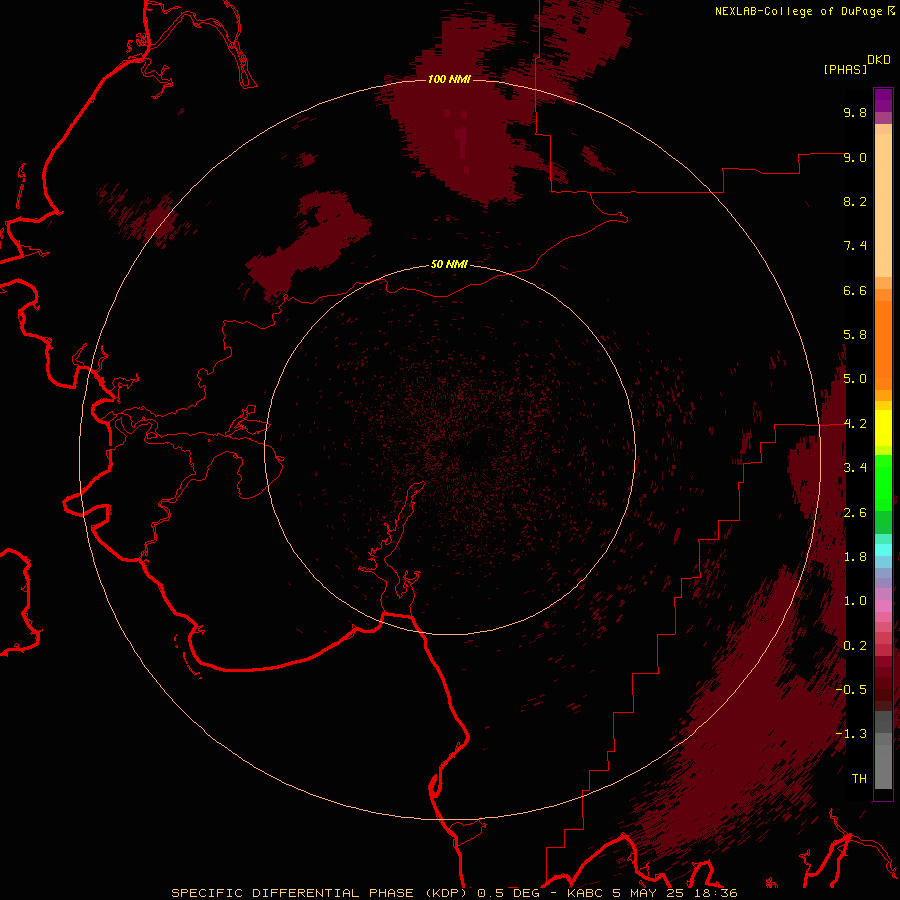This screenshot has height=900, width=900.
Task: Select the gray colorbar segment near TH
Action: (883, 767)
